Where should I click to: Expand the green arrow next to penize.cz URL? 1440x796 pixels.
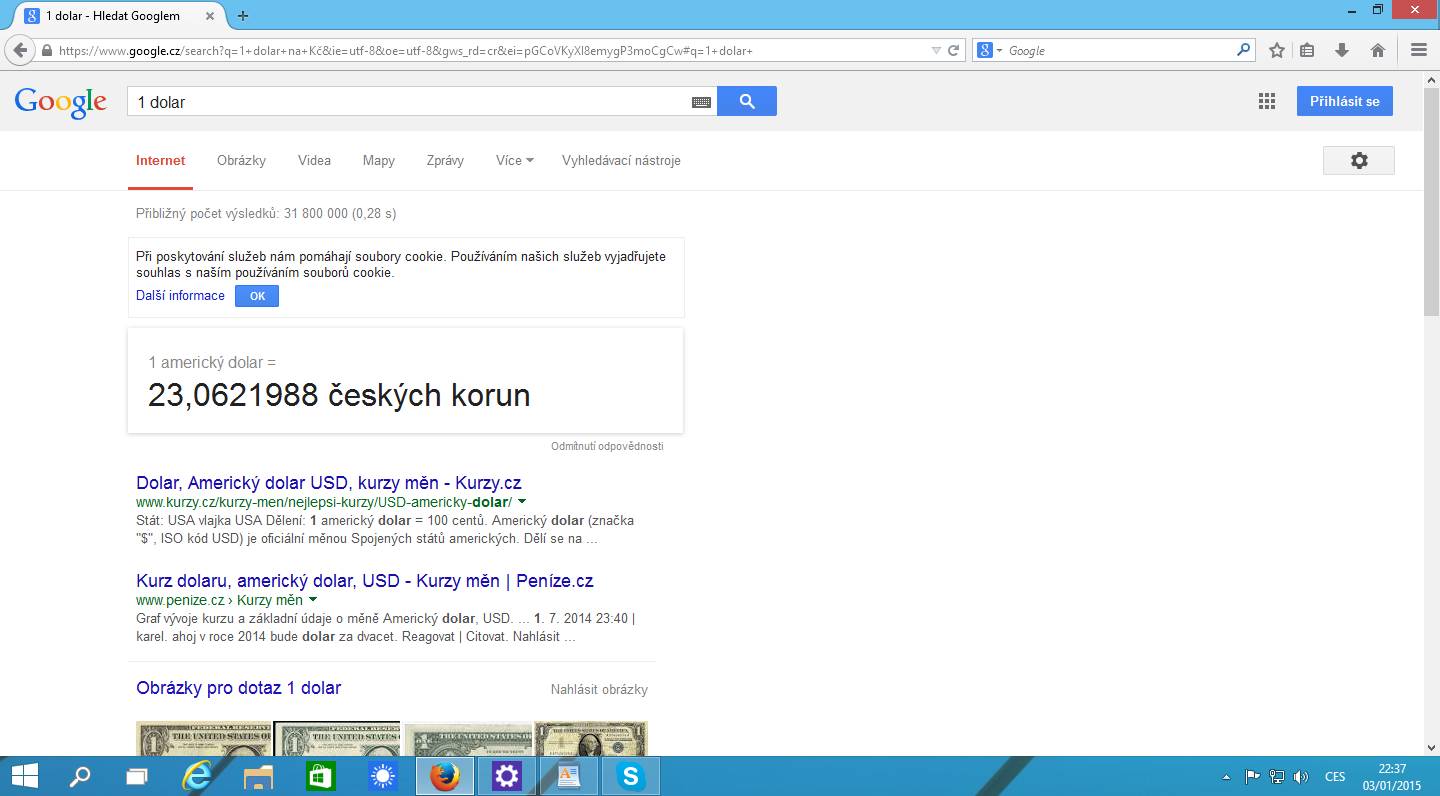[x=313, y=600]
